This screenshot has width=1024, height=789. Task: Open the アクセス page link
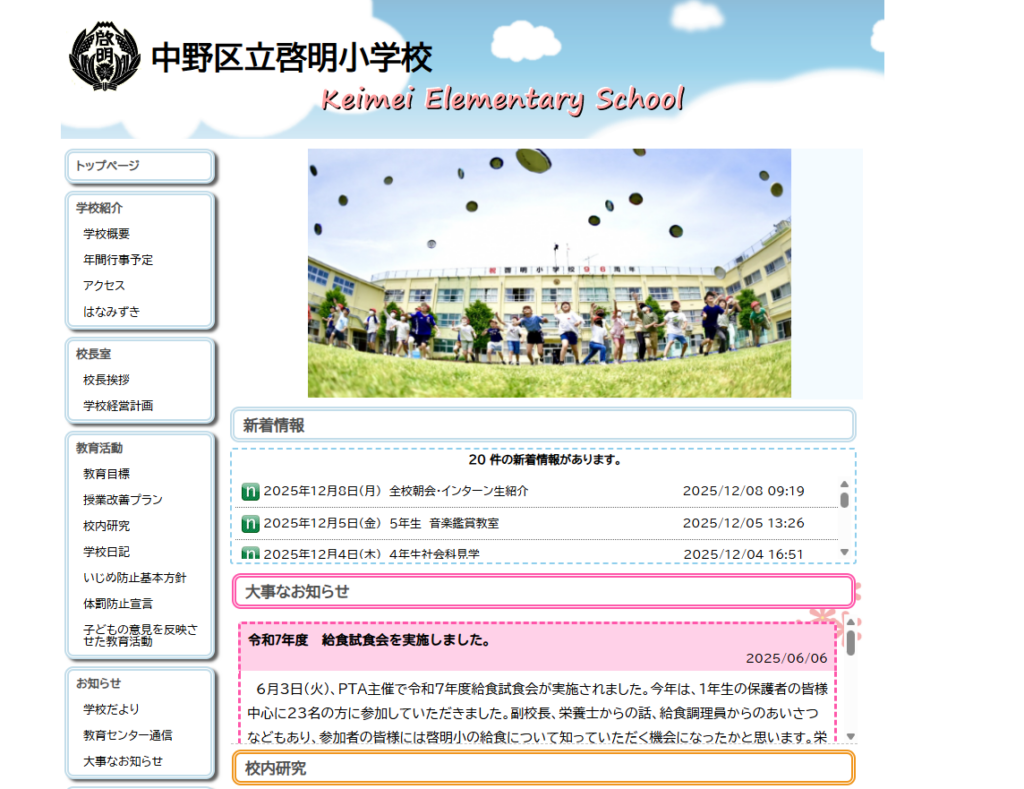click(x=104, y=286)
